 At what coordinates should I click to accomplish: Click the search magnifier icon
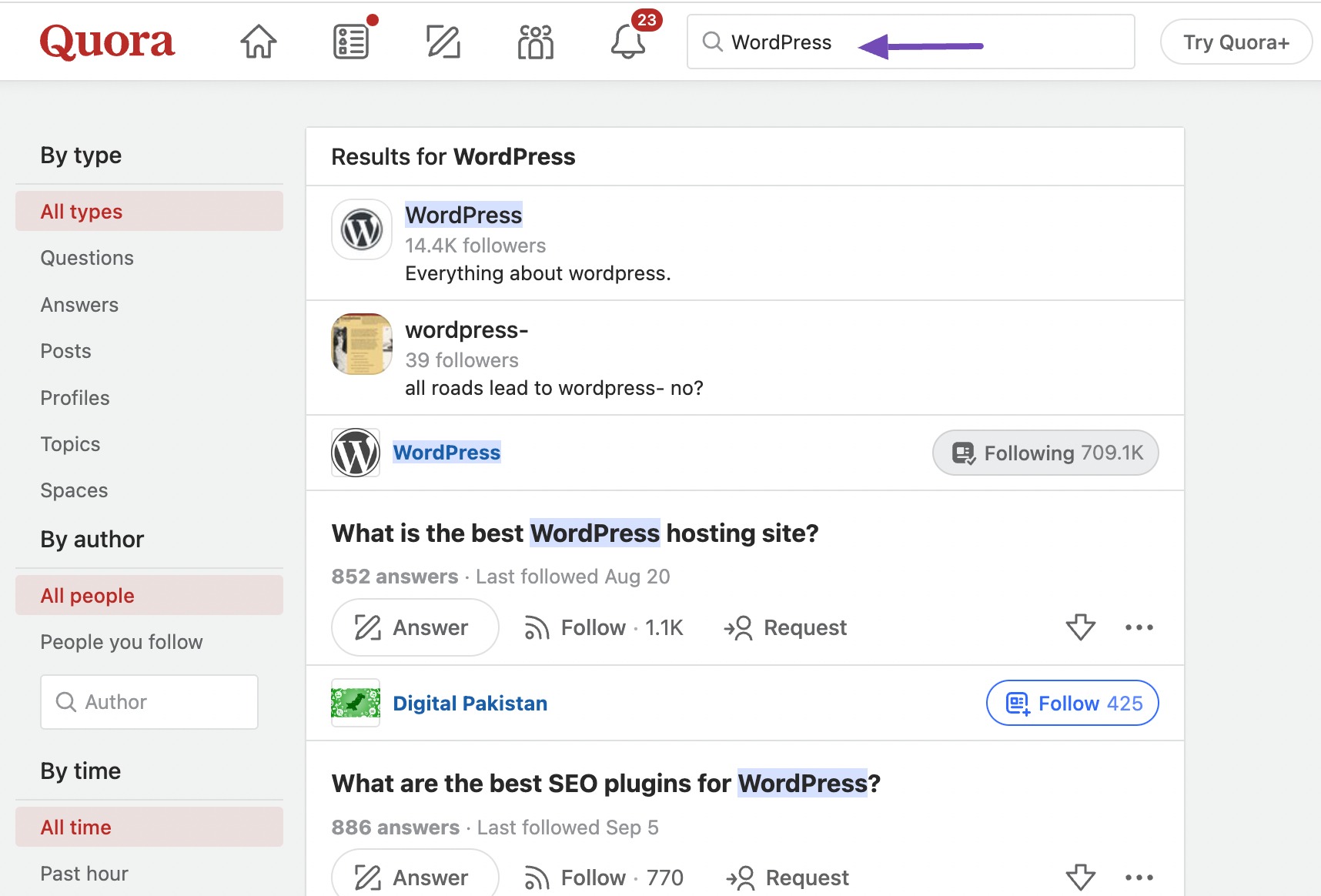(x=713, y=42)
